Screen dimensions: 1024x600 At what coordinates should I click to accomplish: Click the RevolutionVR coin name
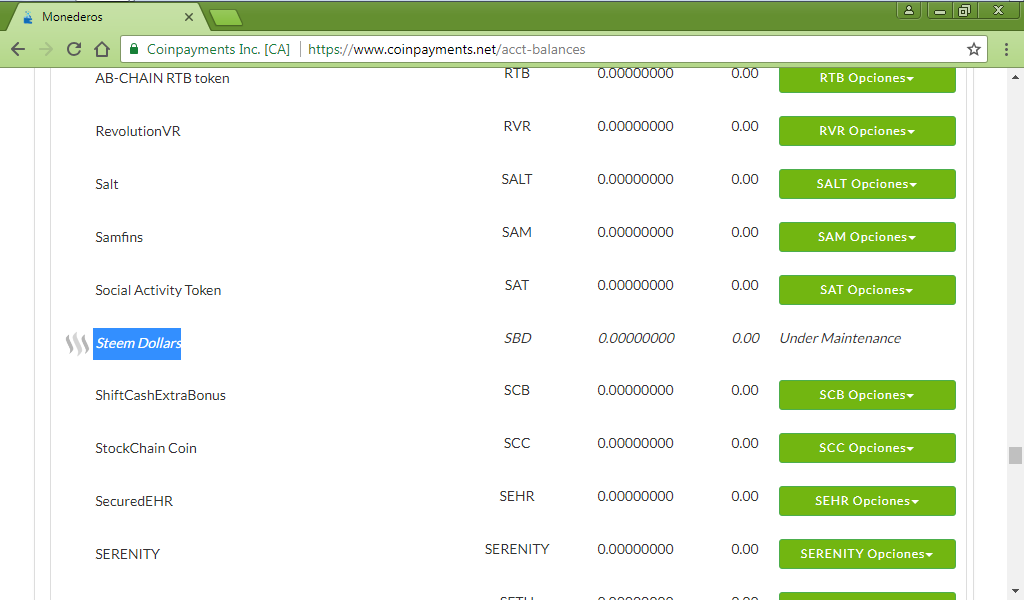pyautogui.click(x=138, y=131)
